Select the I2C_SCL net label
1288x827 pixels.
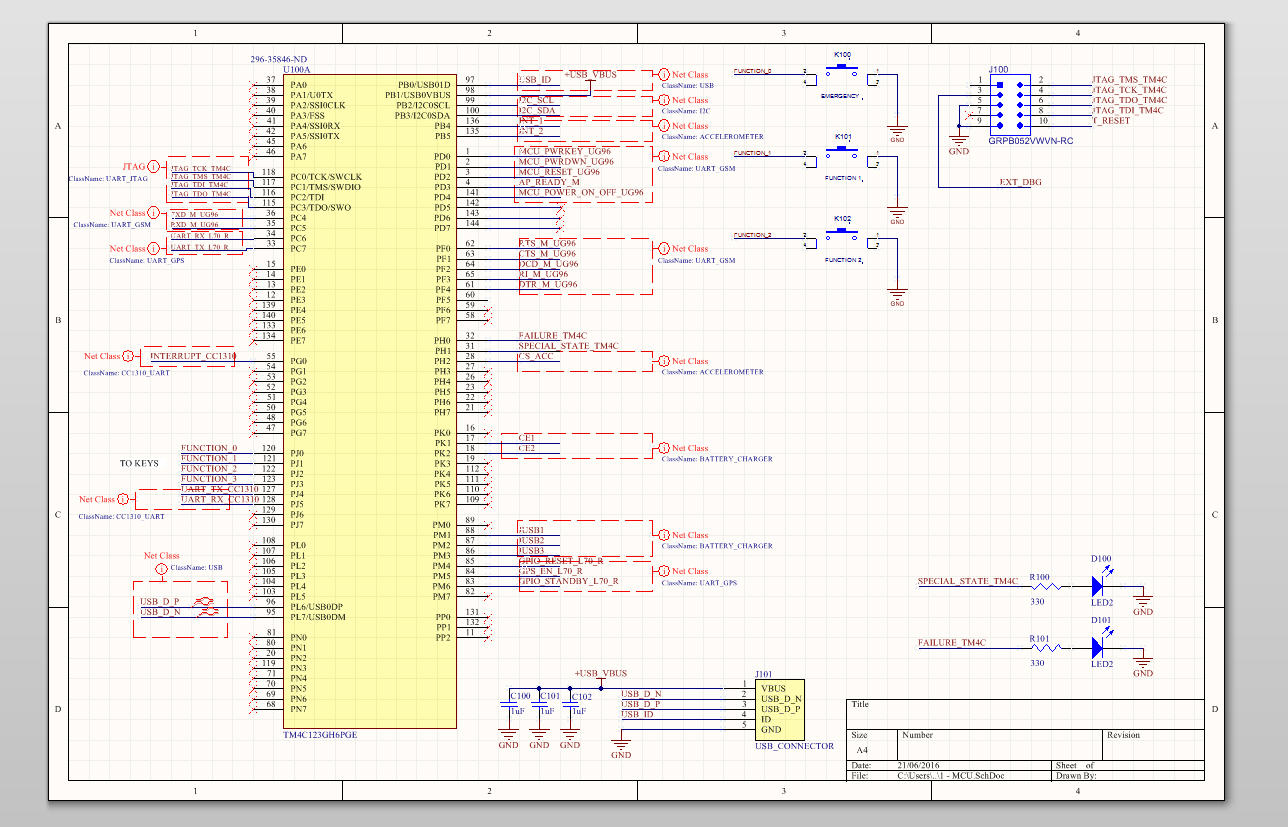(x=537, y=100)
